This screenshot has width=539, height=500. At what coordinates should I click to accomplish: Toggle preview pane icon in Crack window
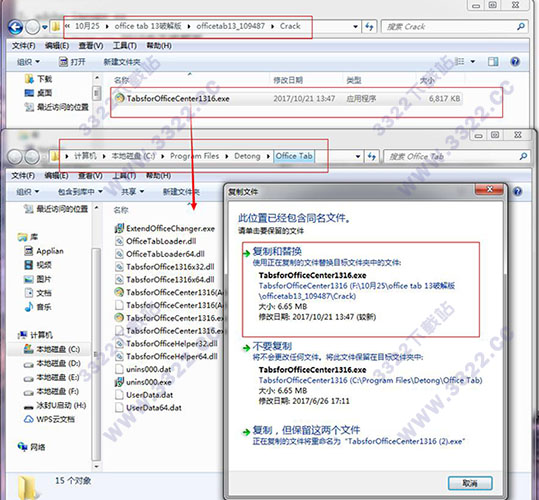coord(493,62)
